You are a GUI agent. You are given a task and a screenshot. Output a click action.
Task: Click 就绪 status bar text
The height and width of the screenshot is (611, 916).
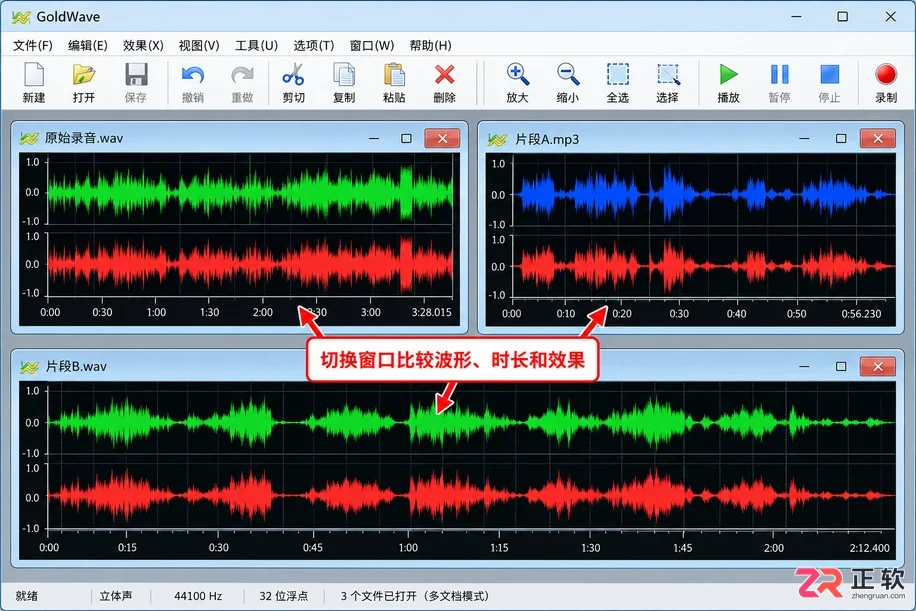[x=27, y=596]
